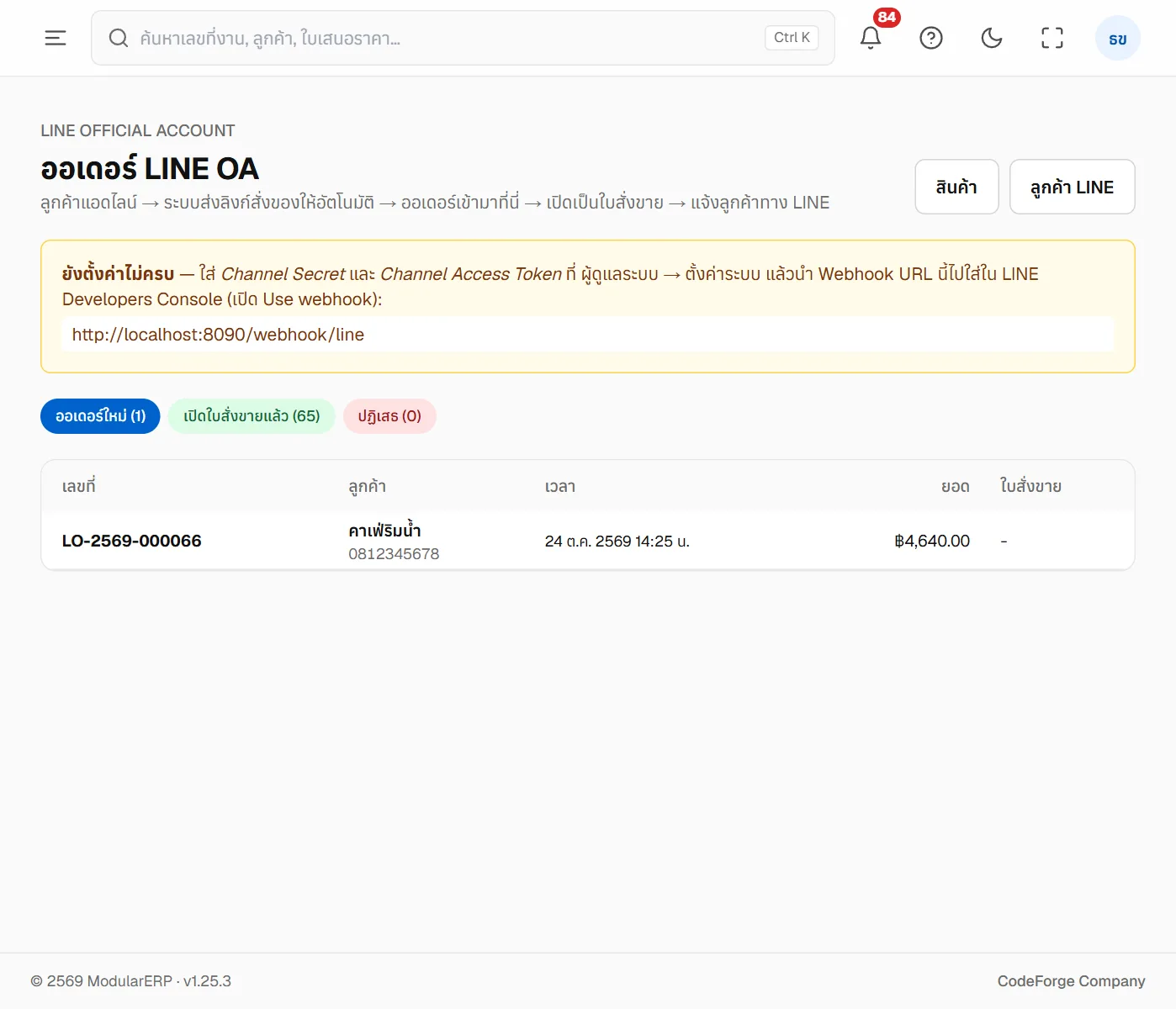Open notifications bell with 84 badge

point(871,38)
